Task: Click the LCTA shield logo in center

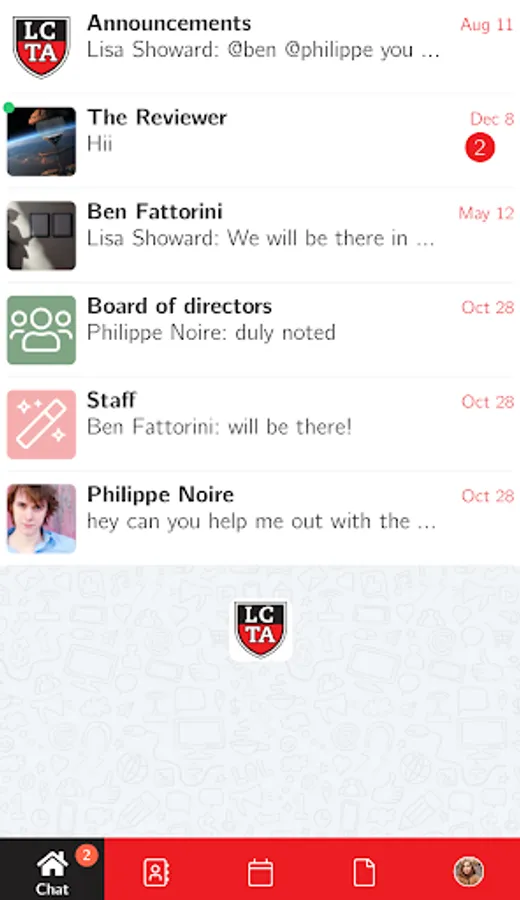Action: click(x=261, y=630)
